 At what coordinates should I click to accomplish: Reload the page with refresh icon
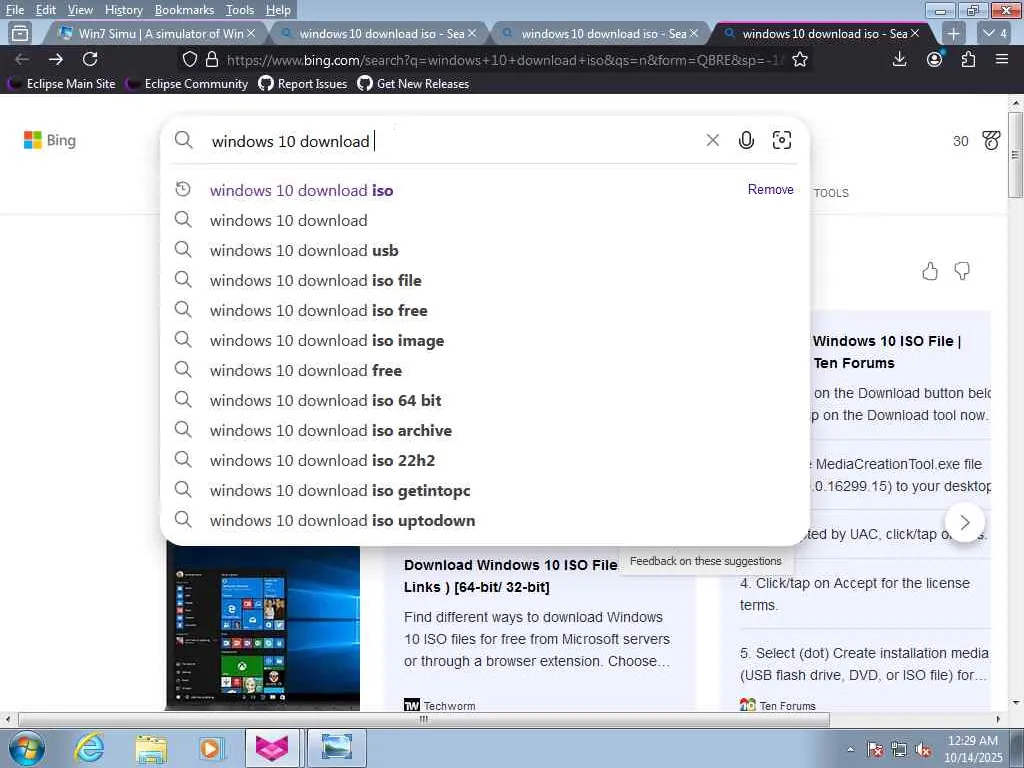click(90, 59)
